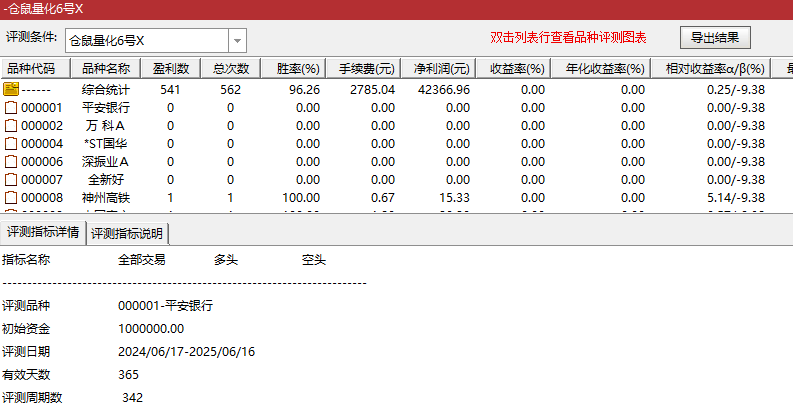Click 神州高铁 net profit 15.33
This screenshot has height=405, width=793.
coord(455,198)
